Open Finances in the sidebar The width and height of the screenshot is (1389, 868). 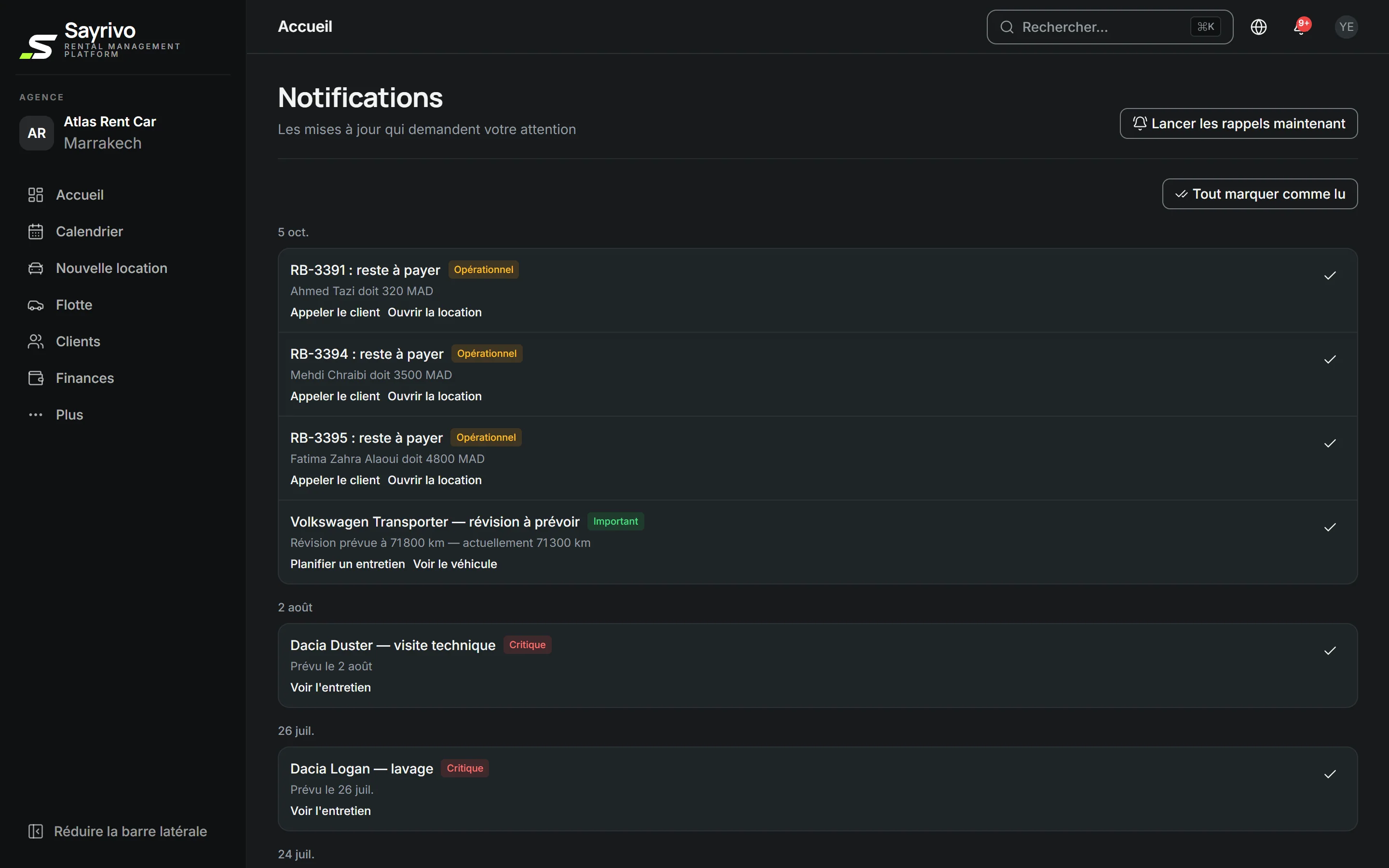(123, 379)
